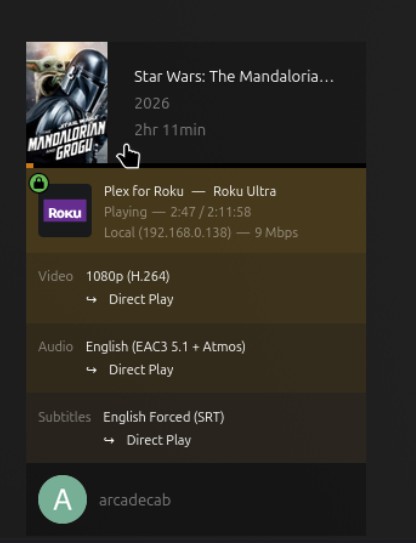Click the arrow icon beside Video Direct Play
Viewport: 416px width, 543px height.
click(x=91, y=300)
